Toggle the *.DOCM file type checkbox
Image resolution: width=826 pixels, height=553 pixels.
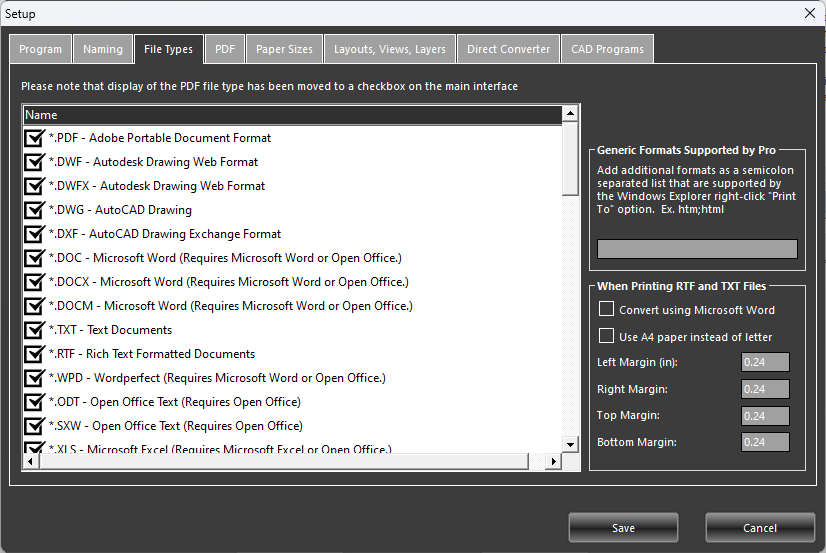point(34,306)
